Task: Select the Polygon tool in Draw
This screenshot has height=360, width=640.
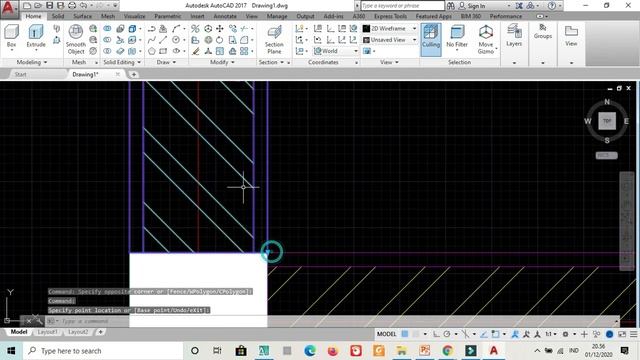Action: tap(151, 51)
